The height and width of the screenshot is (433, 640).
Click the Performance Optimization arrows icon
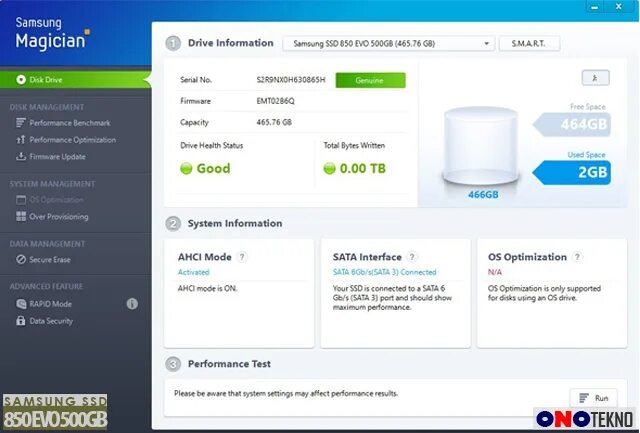pyautogui.click(x=20, y=140)
